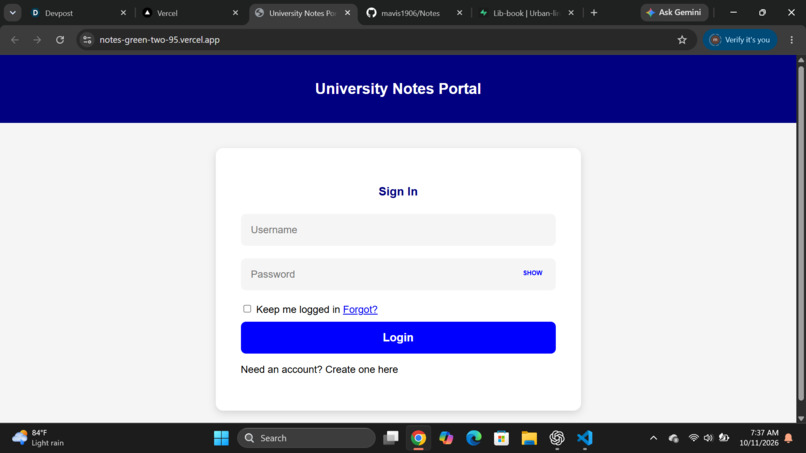Switch to the Devpost tab

pos(78,13)
